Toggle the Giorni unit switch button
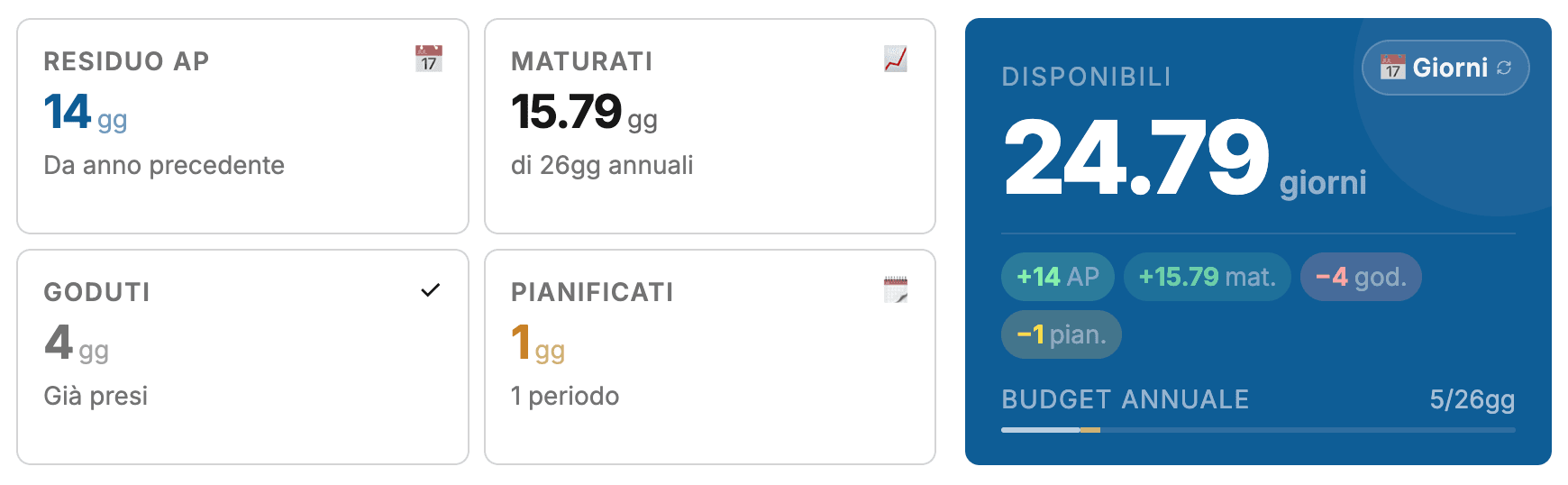This screenshot has height=485, width=1568. [1445, 68]
